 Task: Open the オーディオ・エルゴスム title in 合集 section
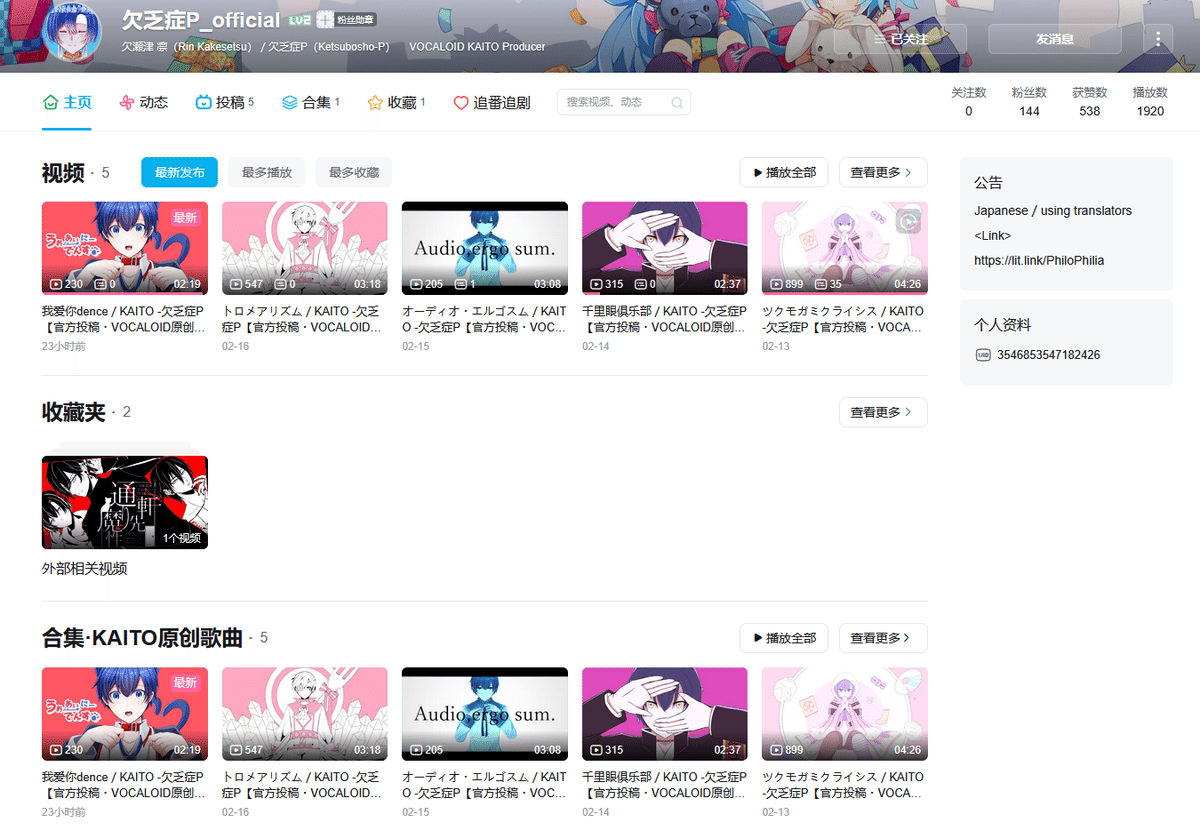(x=485, y=785)
